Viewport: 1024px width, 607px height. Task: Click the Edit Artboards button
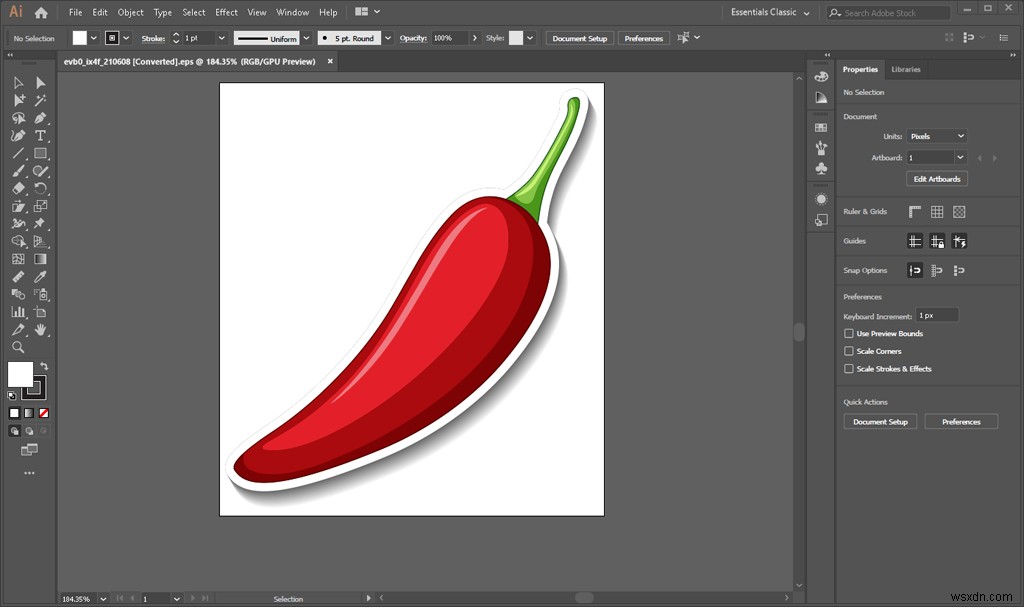(x=936, y=178)
